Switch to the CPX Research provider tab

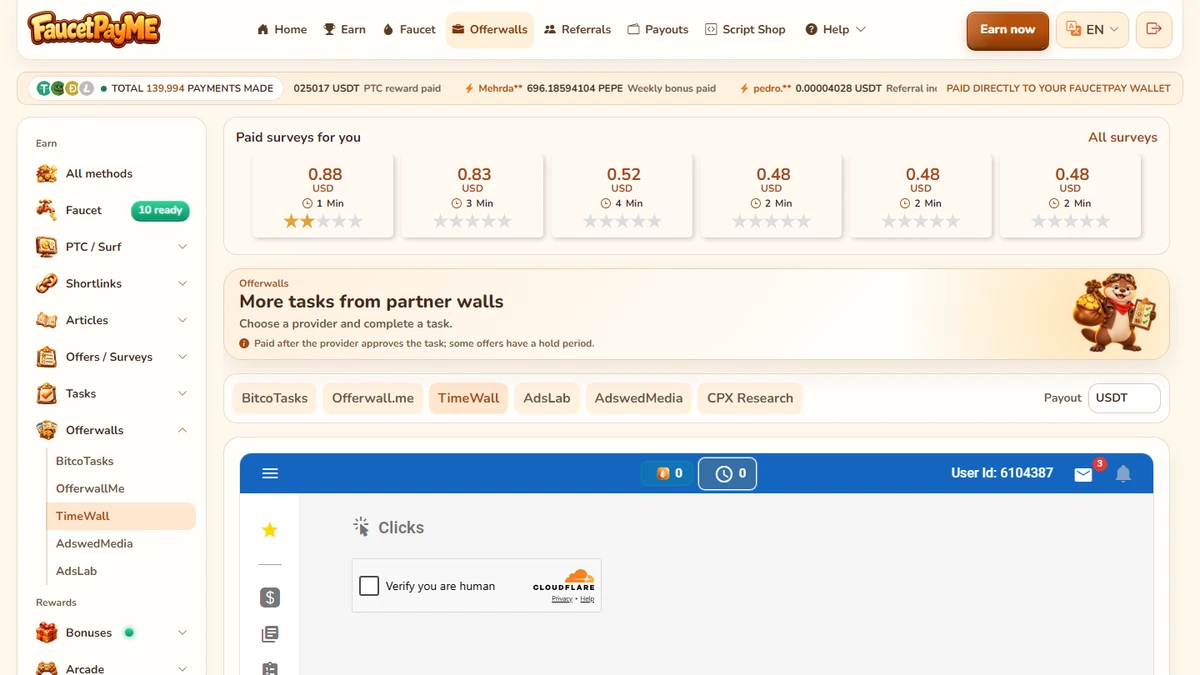click(750, 398)
